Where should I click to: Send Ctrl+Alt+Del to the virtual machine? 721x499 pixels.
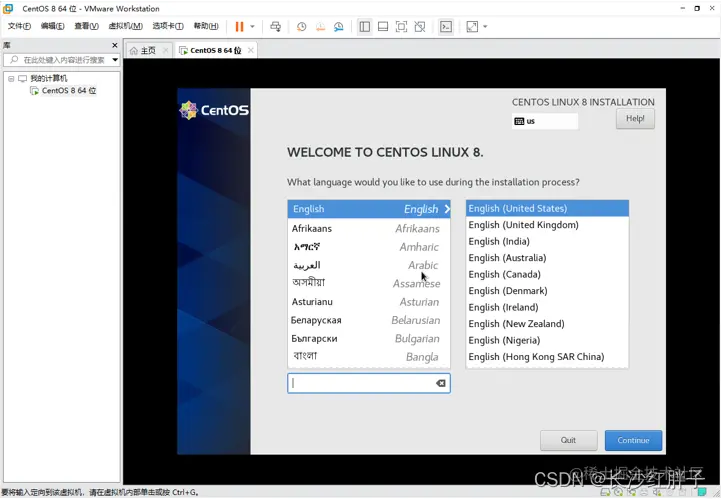[x=275, y=27]
